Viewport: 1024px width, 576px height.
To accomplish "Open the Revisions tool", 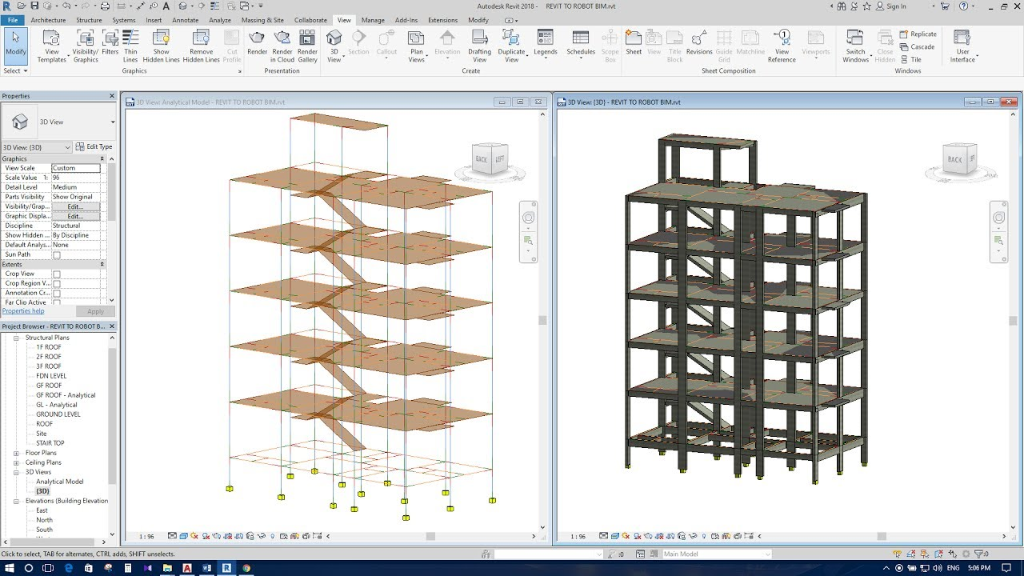I will tap(699, 42).
